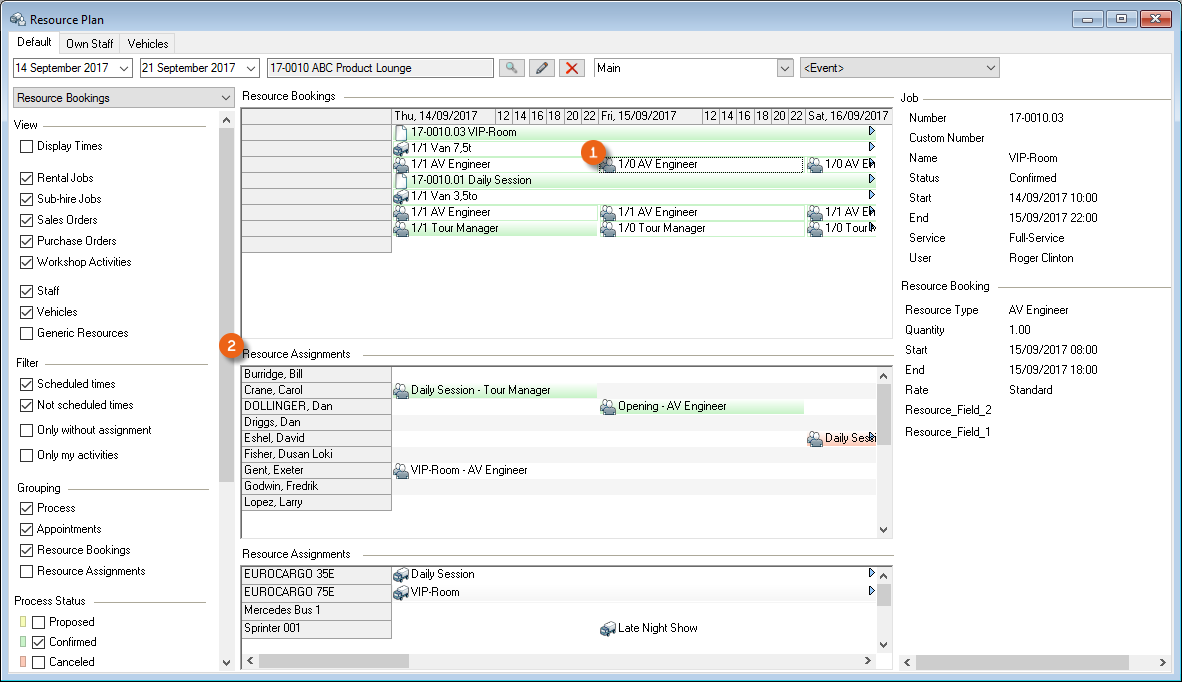This screenshot has height=682, width=1182.
Task: Select the 17-0010.03 VIP-Room job document icon
Action: click(401, 132)
